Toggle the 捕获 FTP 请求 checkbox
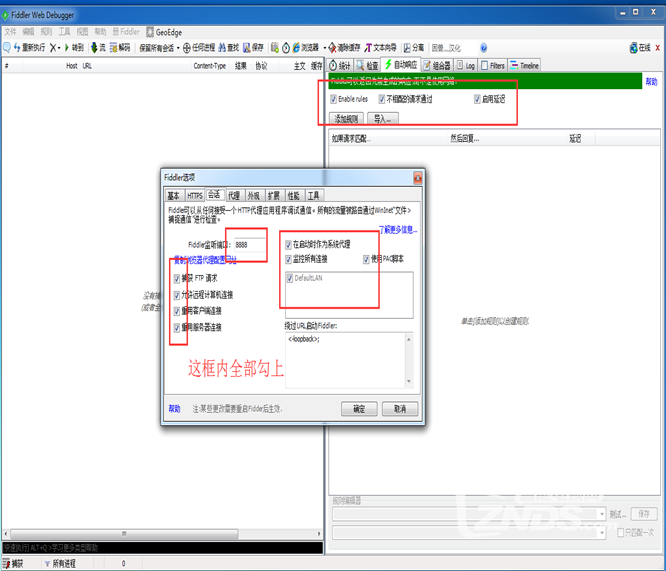This screenshot has width=666, height=571. (177, 279)
